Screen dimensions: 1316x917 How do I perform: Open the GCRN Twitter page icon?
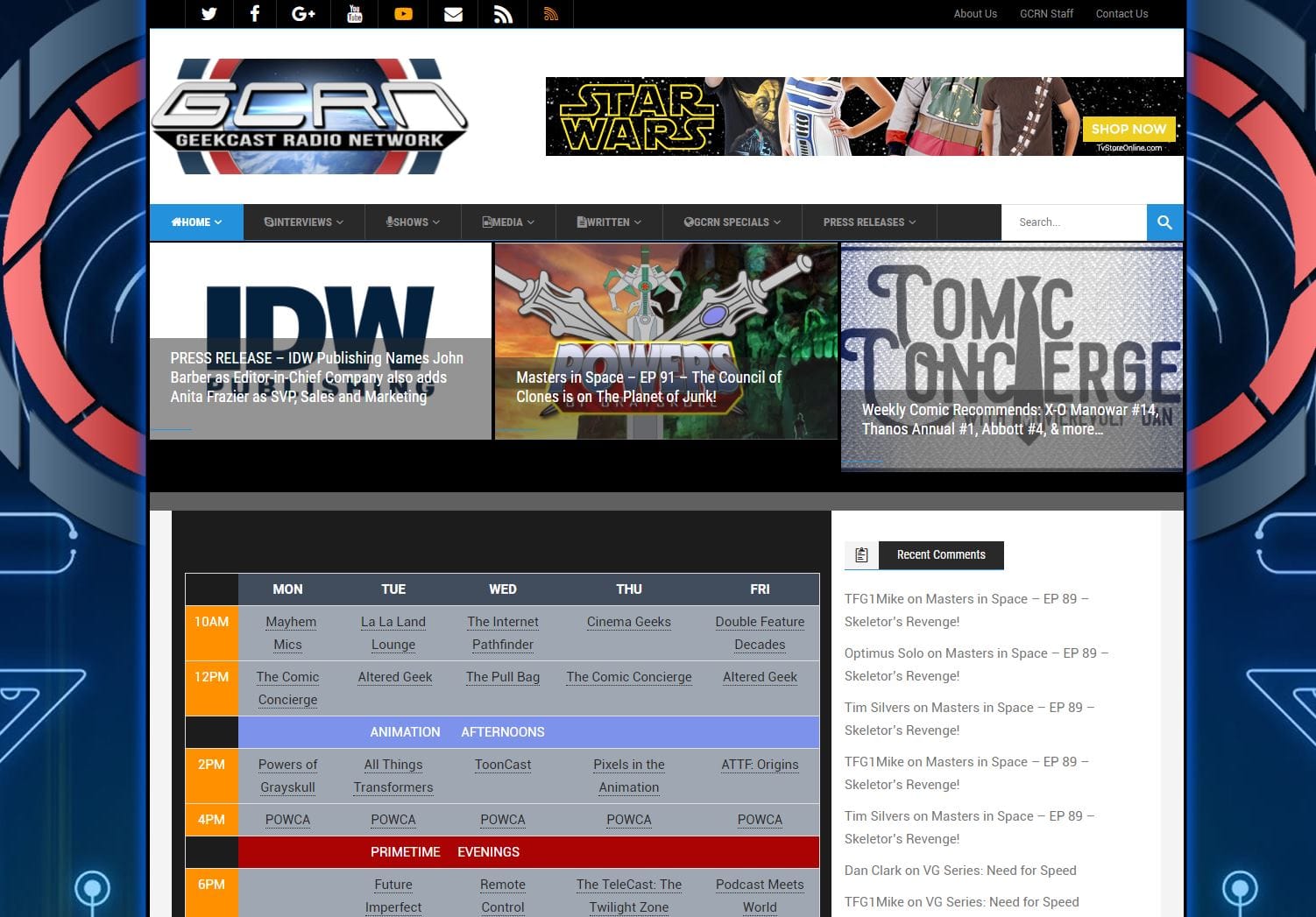click(209, 14)
